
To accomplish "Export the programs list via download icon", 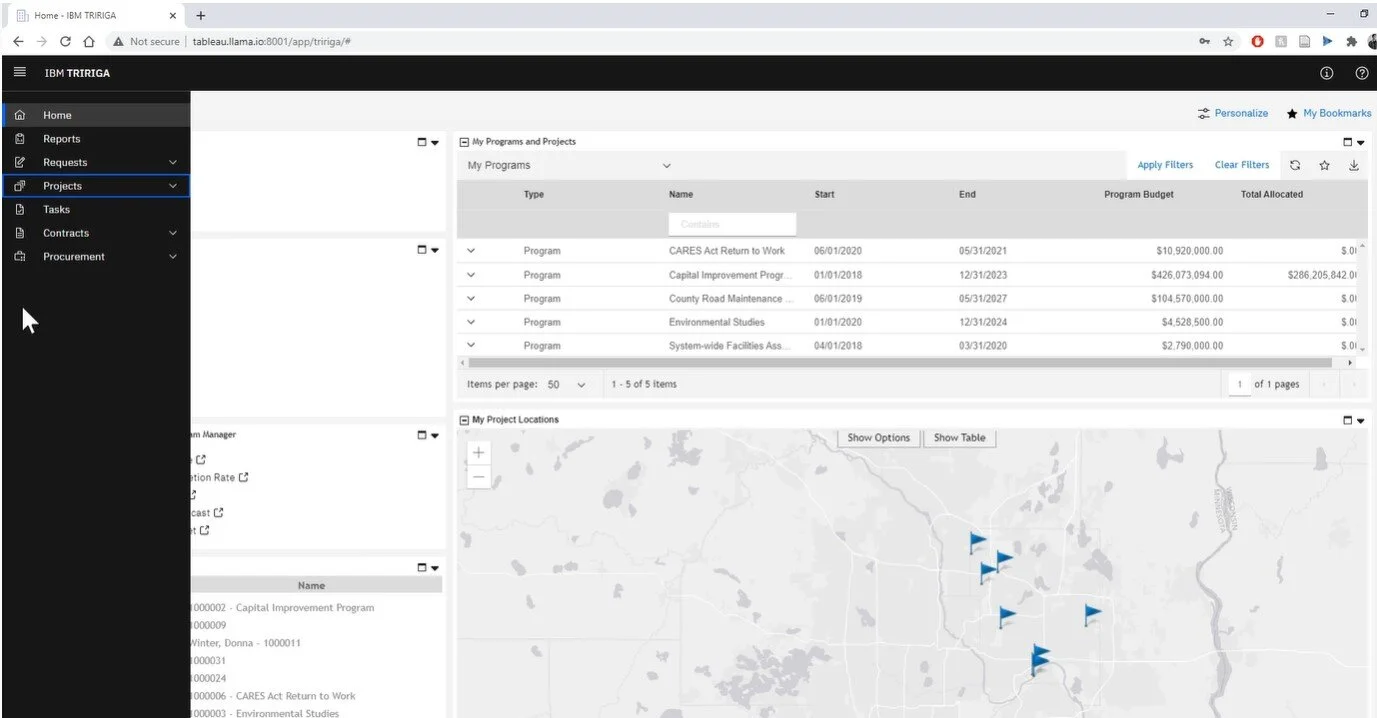I will tap(1353, 164).
